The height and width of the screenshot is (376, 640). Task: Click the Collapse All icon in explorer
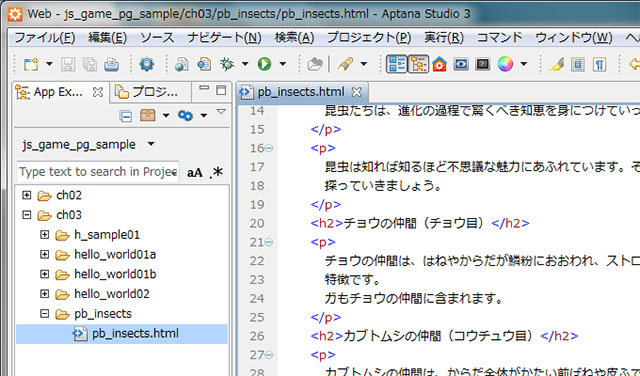[126, 116]
